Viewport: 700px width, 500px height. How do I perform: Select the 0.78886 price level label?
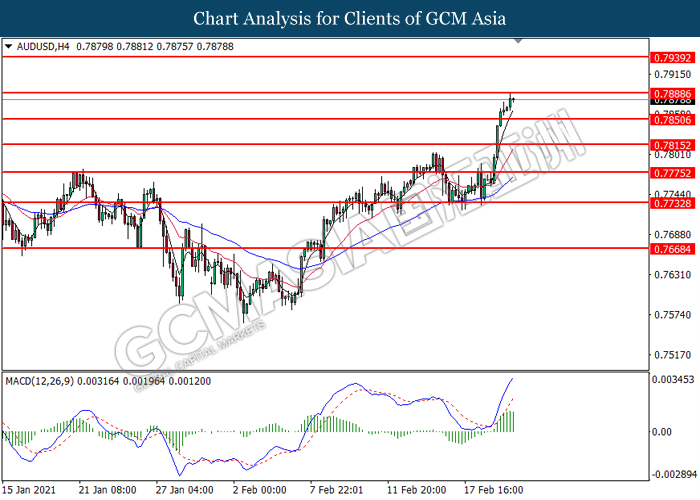673,94
